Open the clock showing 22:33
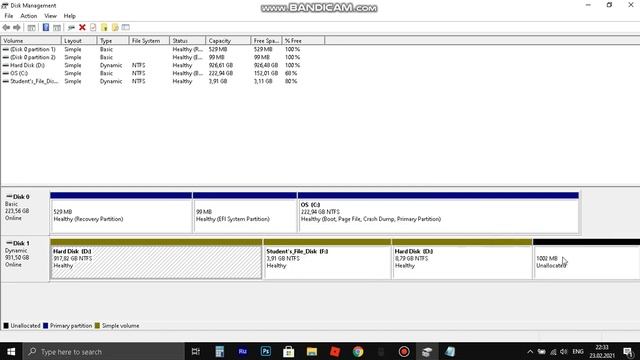The width and height of the screenshot is (640, 360). 602,351
